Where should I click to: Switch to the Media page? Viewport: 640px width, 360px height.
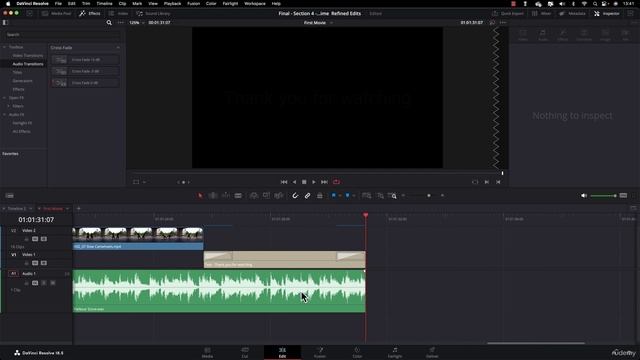pyautogui.click(x=207, y=352)
